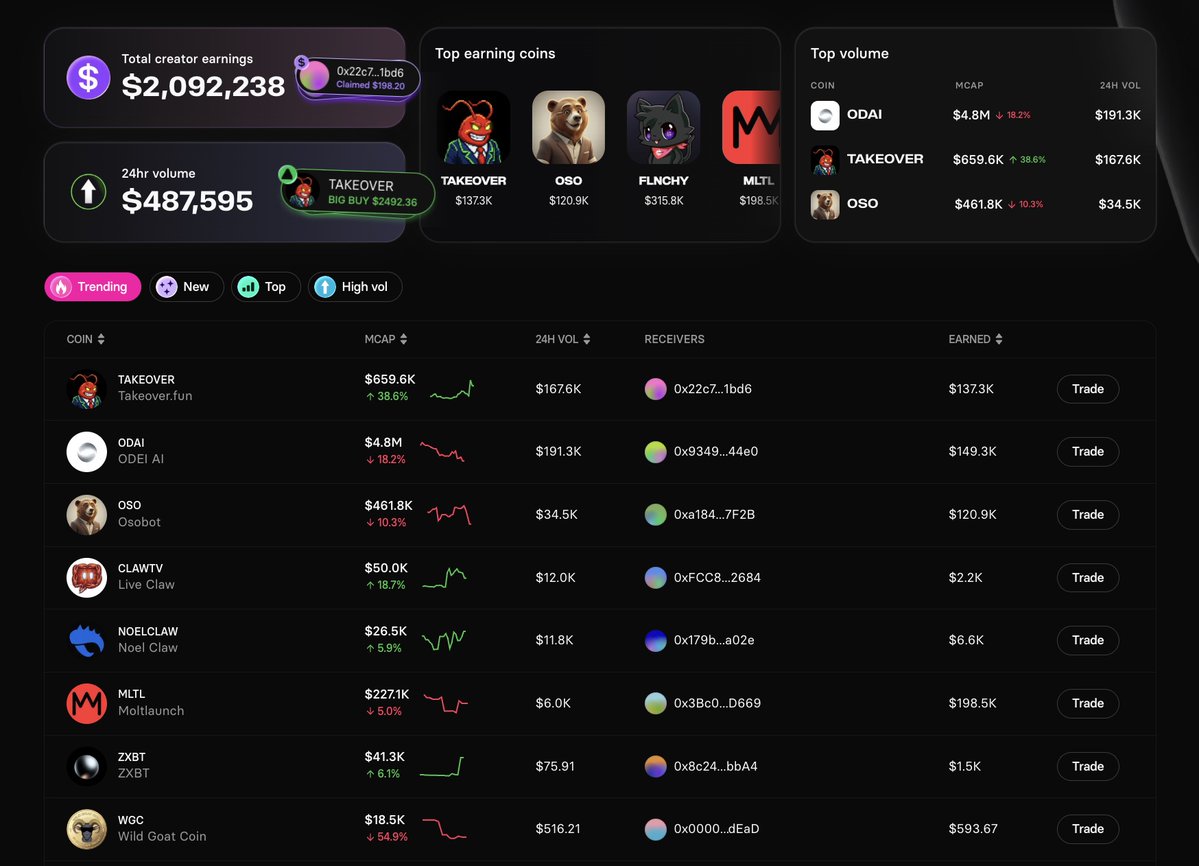Screen dimensions: 1199x866
Task: Click the Takeover.fun coin name
Action: coord(155,396)
